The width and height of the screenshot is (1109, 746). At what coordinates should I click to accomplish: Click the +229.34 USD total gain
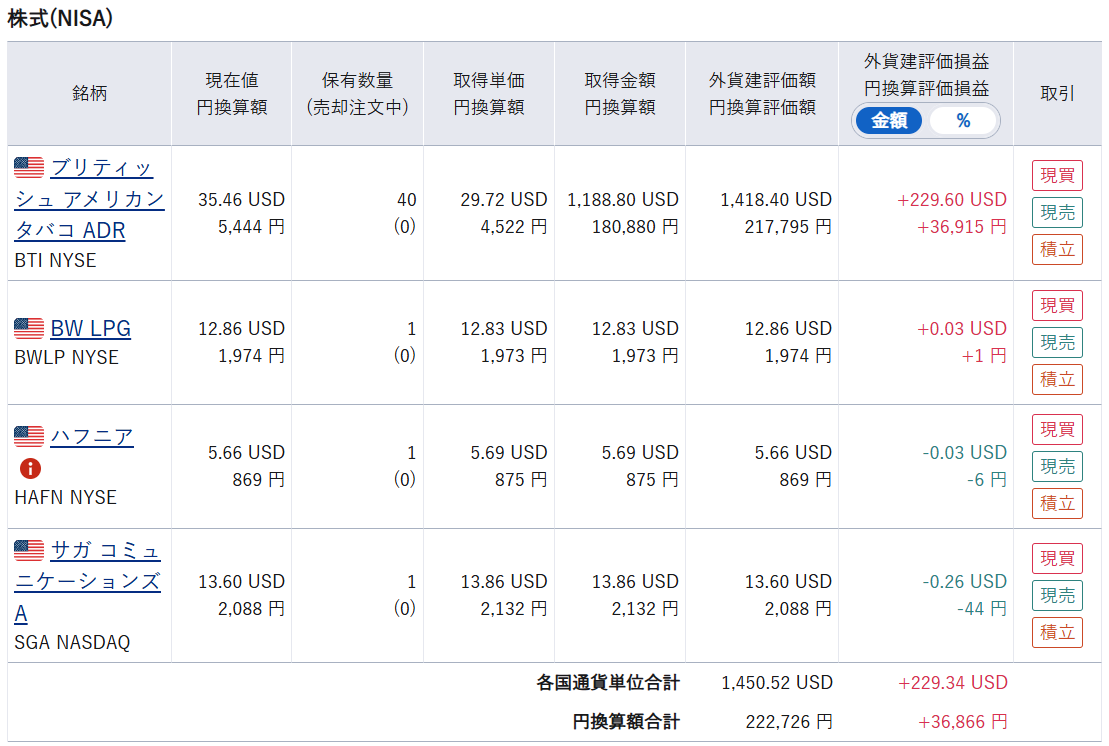(953, 682)
